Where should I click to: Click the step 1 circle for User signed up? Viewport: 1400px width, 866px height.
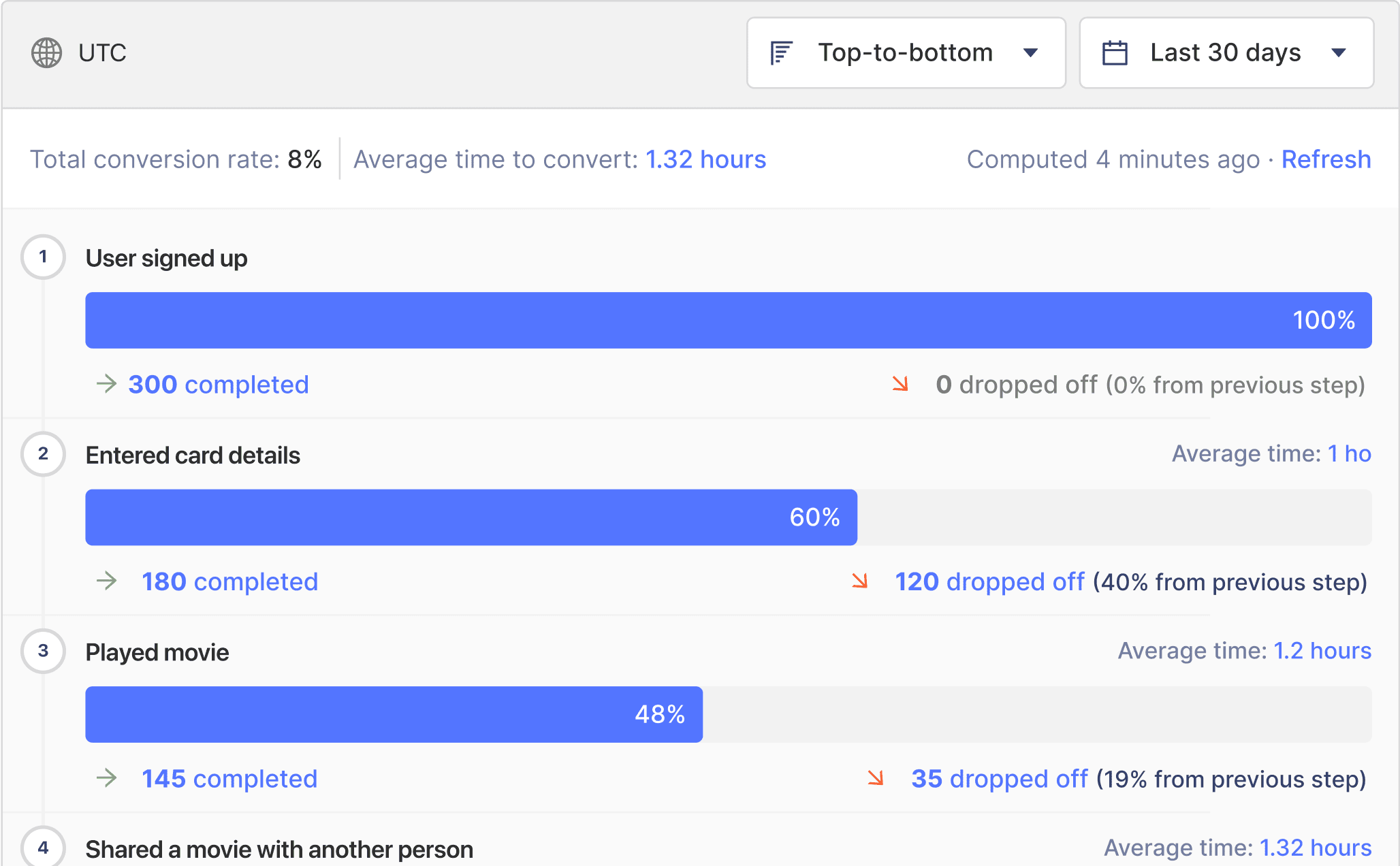[x=43, y=257]
